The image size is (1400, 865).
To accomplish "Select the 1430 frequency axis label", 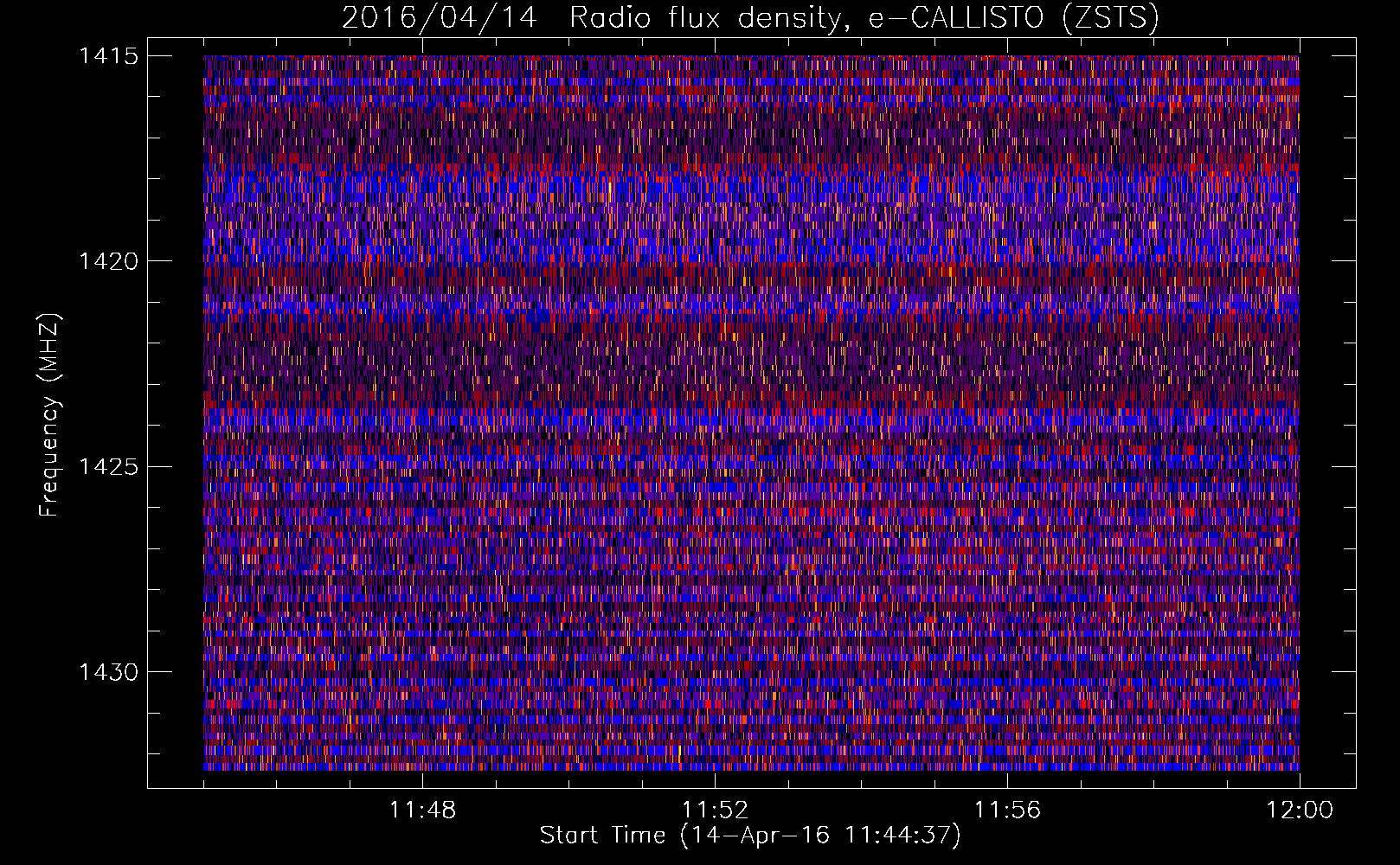I will [x=108, y=672].
